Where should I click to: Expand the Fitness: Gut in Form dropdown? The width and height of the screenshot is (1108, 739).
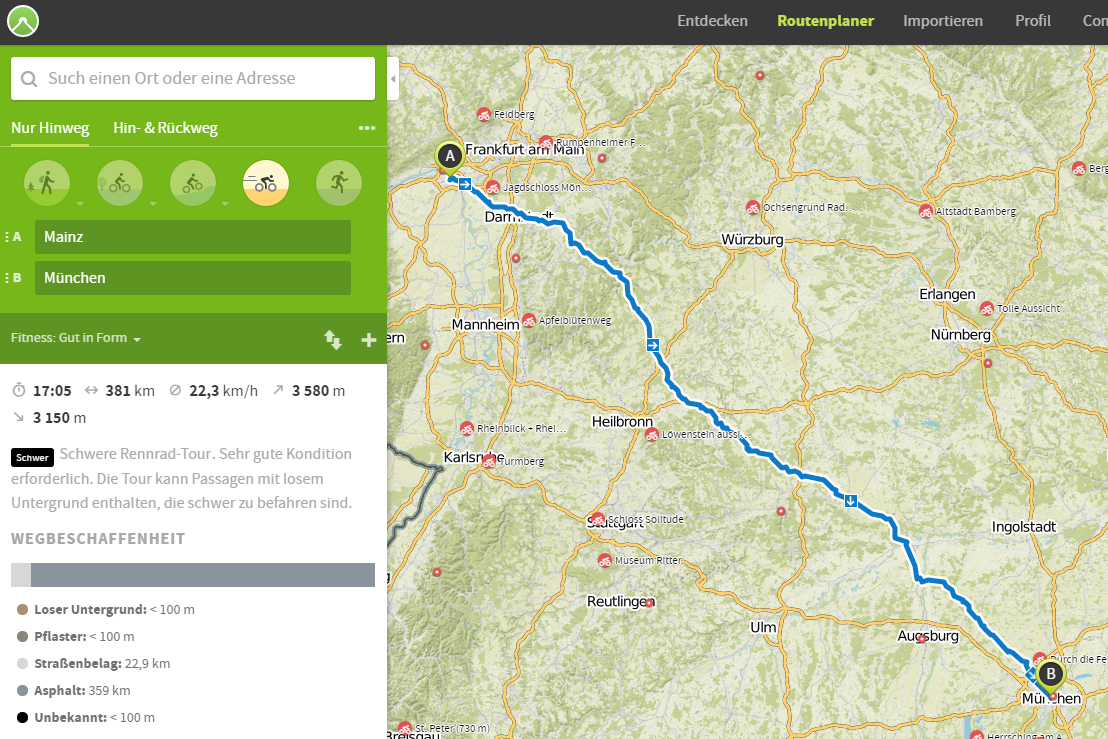(x=76, y=338)
